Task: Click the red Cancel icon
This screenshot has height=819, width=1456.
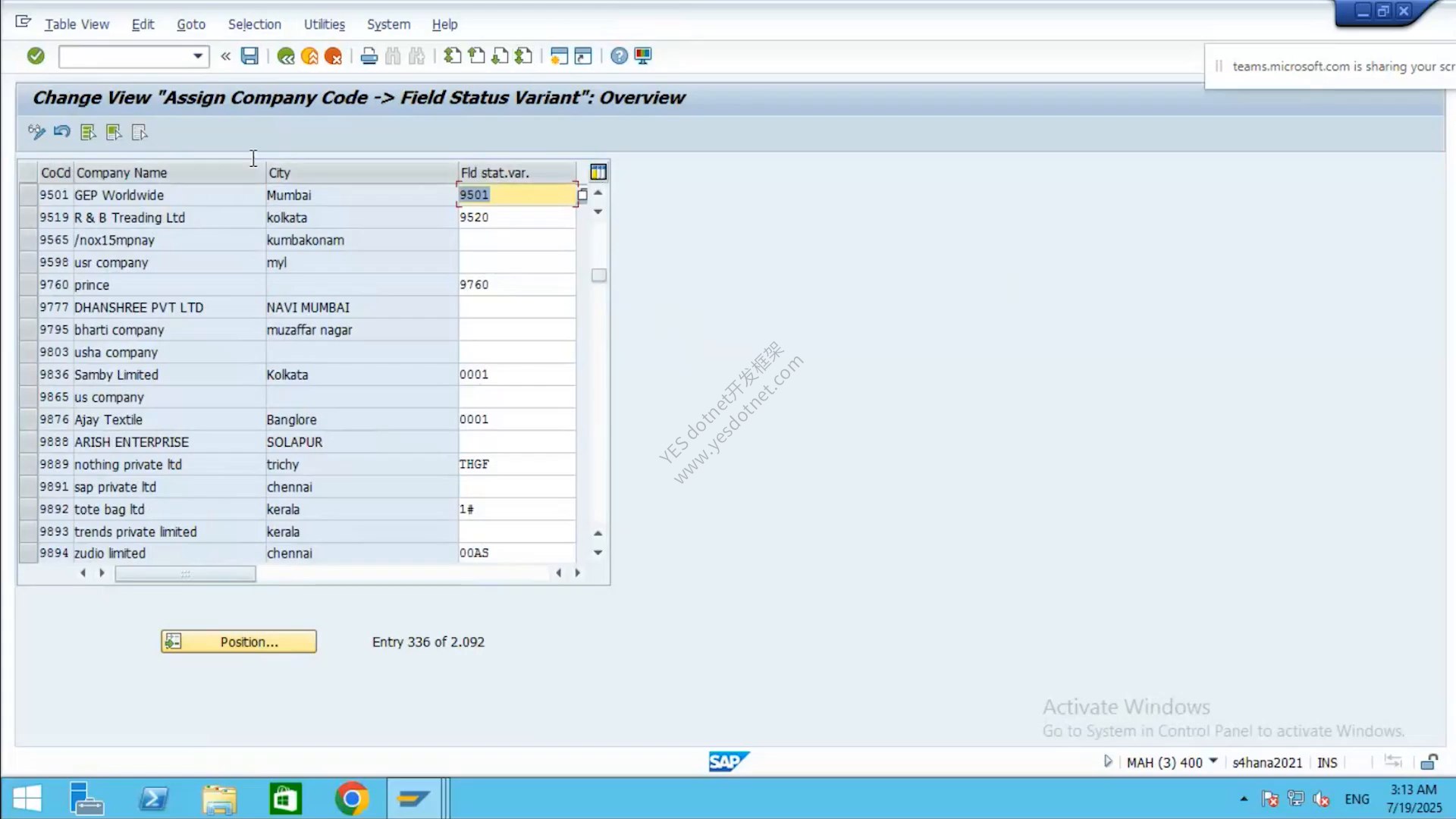Action: pyautogui.click(x=333, y=56)
